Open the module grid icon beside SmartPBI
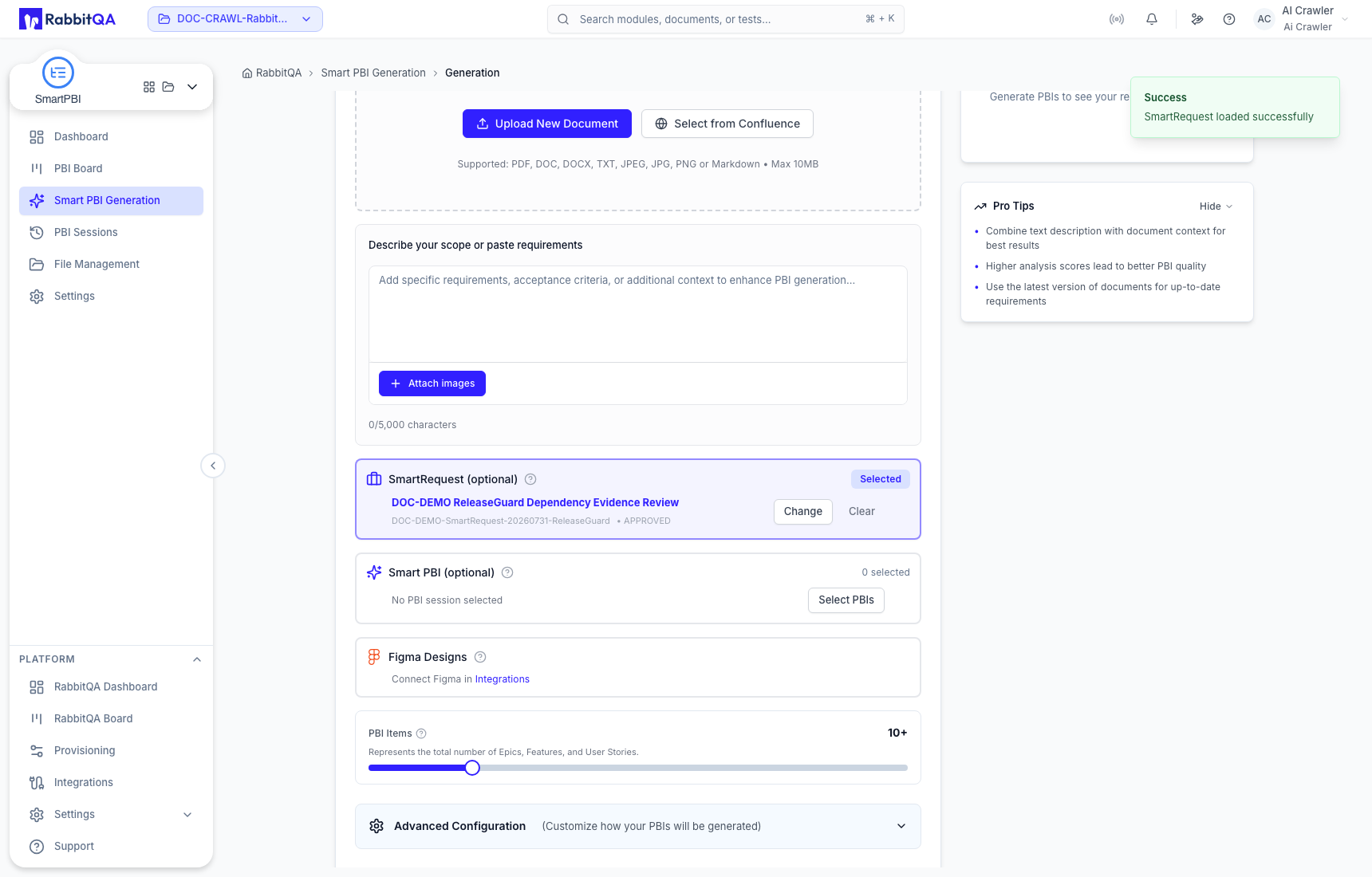 coord(149,87)
